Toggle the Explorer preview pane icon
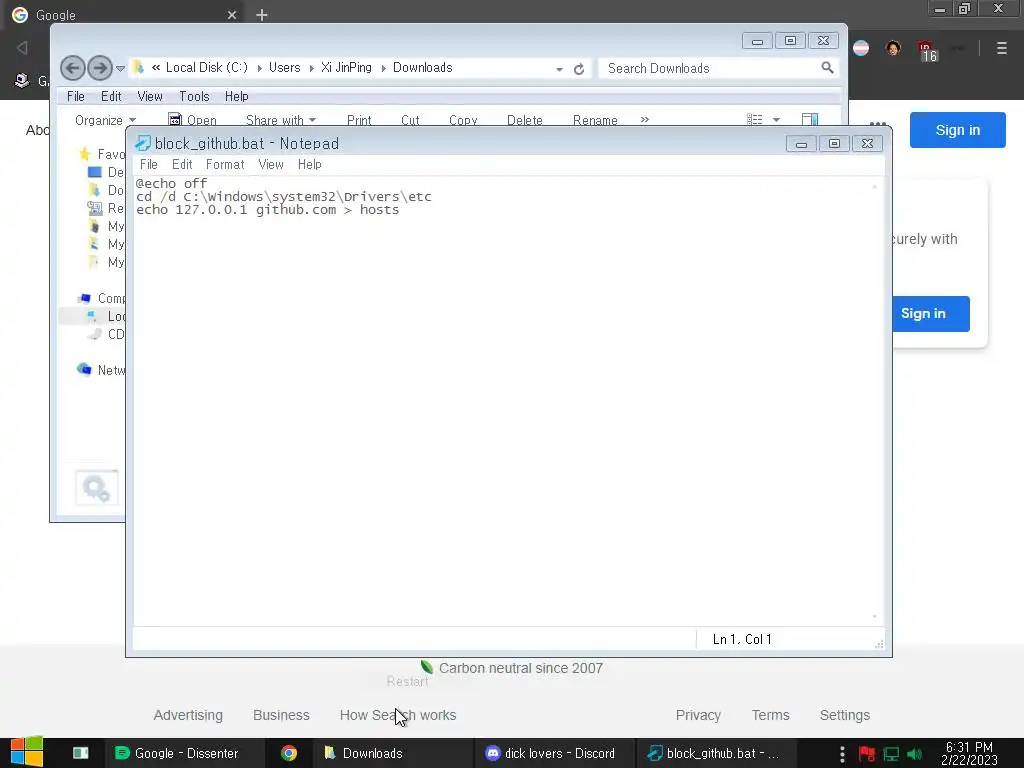This screenshot has height=768, width=1024. click(810, 120)
